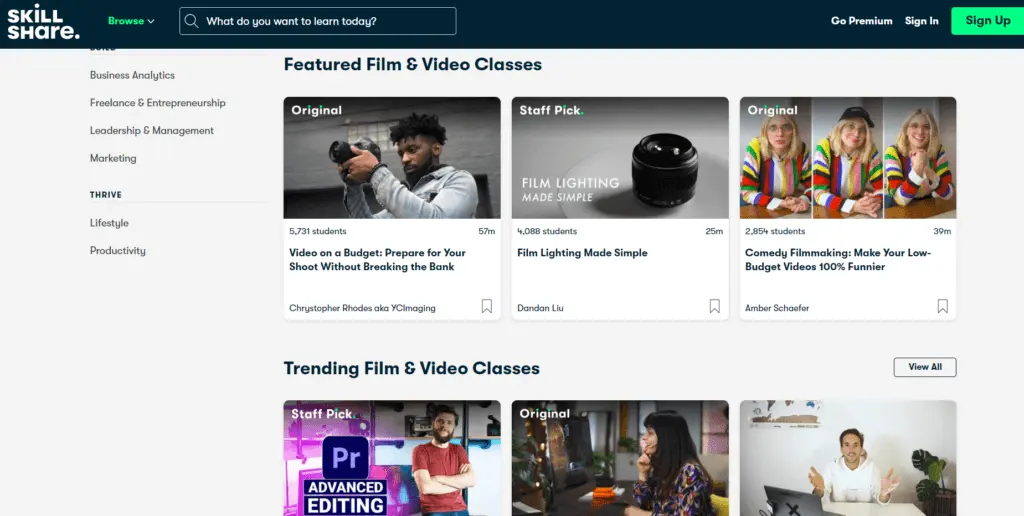Expand the Browse dropdown menu
This screenshot has height=516, width=1024.
(x=131, y=21)
